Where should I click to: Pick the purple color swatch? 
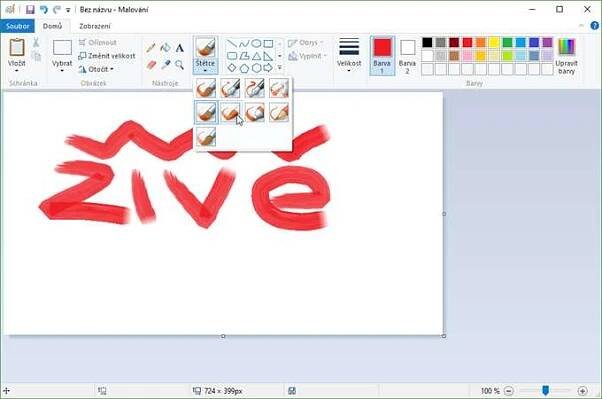pos(547,42)
